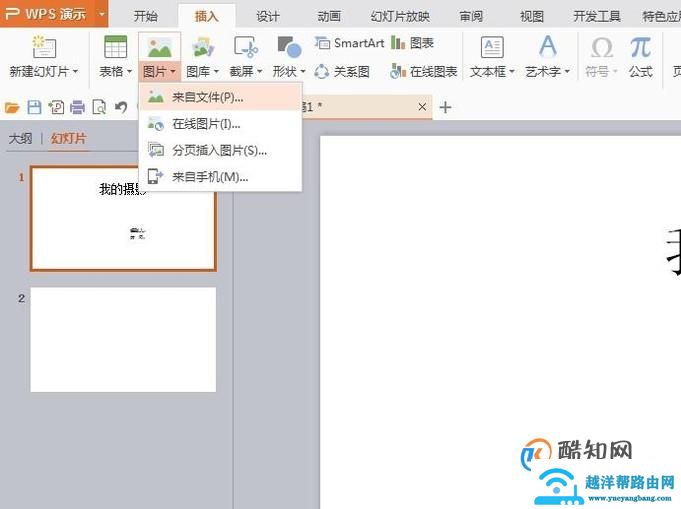Click the Export to PDF icon next to Save
681x509 pixels.
coord(56,107)
